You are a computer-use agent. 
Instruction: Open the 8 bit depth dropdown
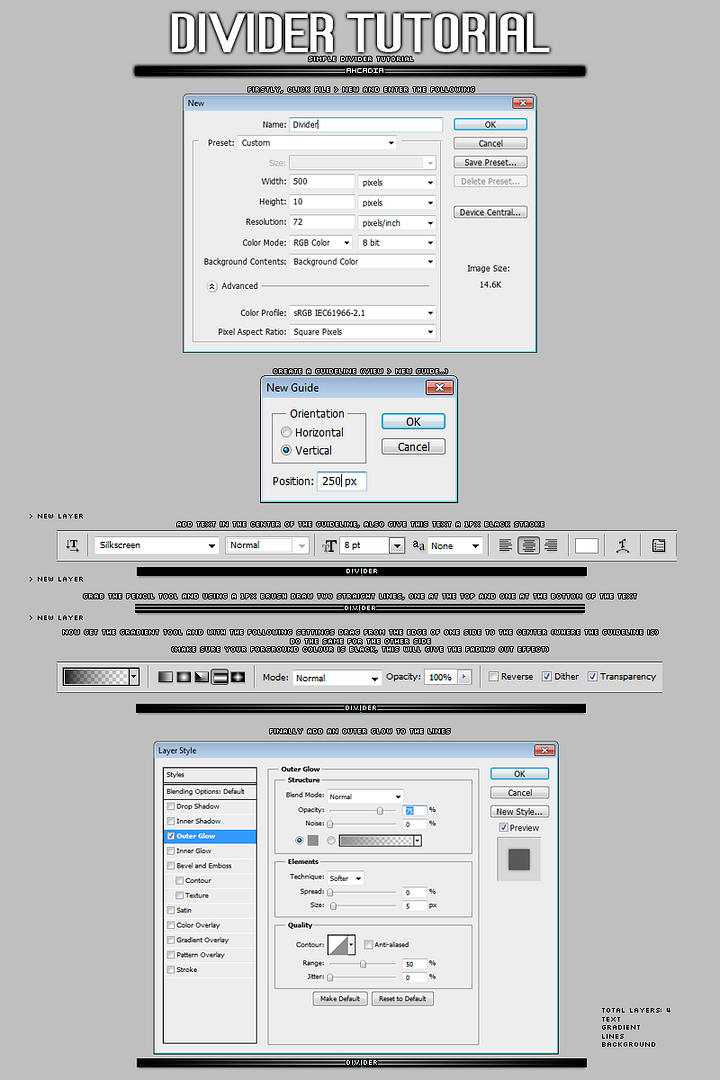[397, 243]
